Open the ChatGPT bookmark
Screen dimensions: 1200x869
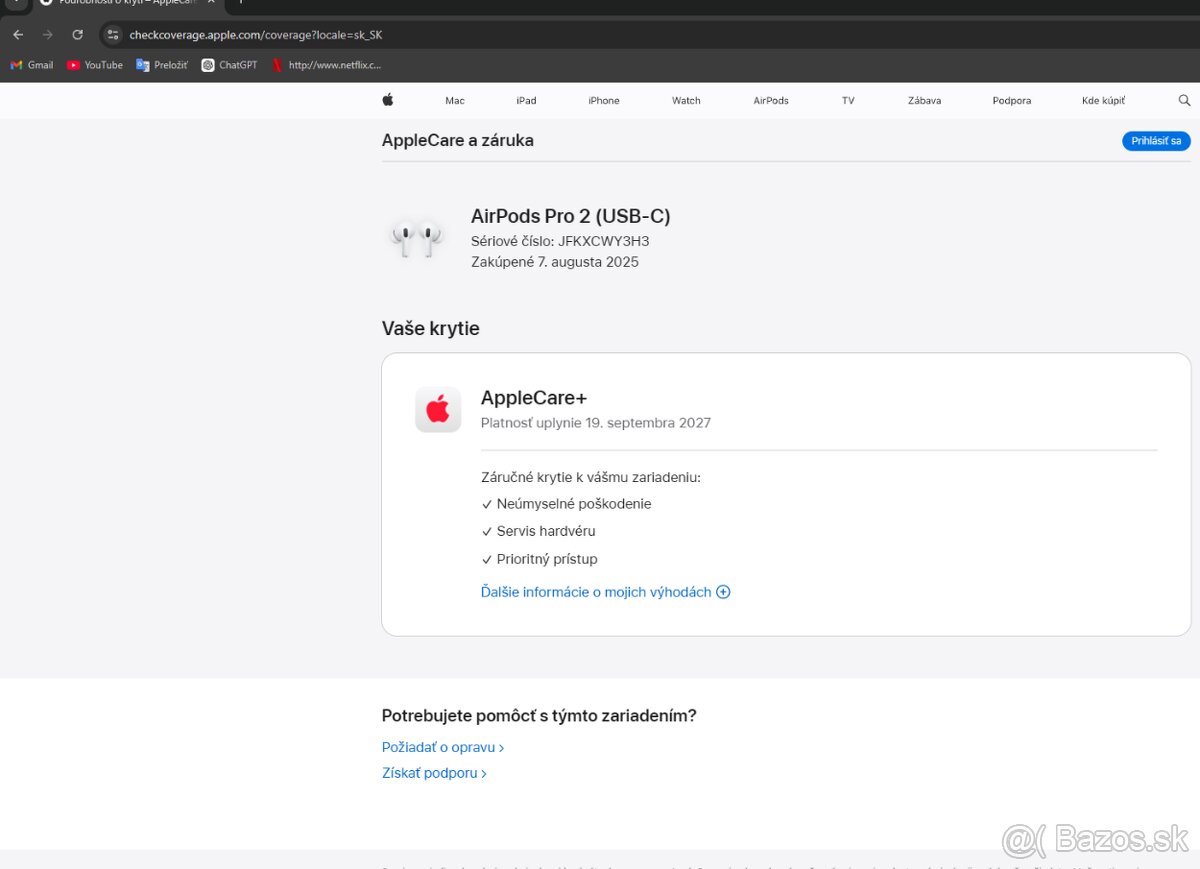229,65
